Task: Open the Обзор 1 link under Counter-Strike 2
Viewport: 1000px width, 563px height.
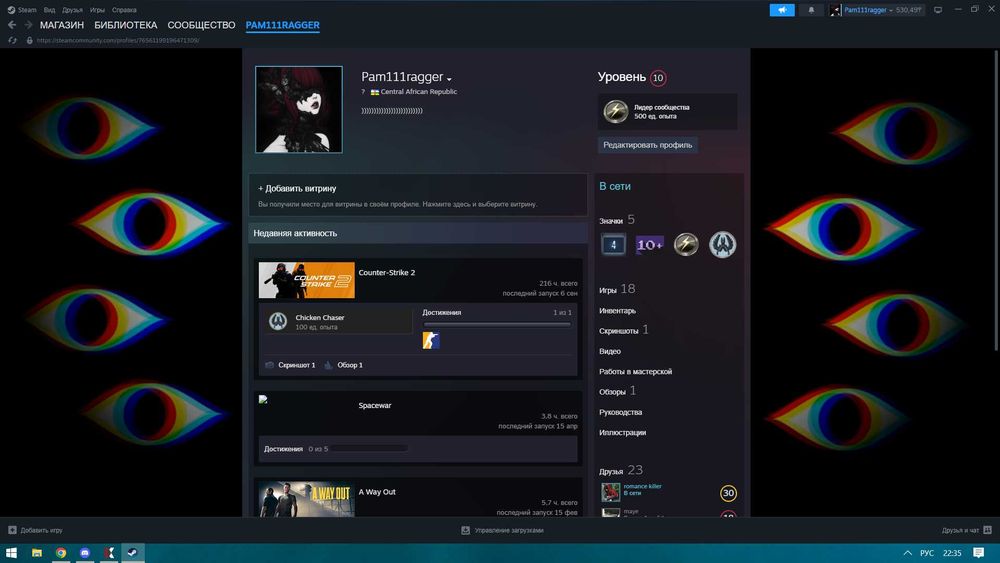Action: click(x=350, y=365)
